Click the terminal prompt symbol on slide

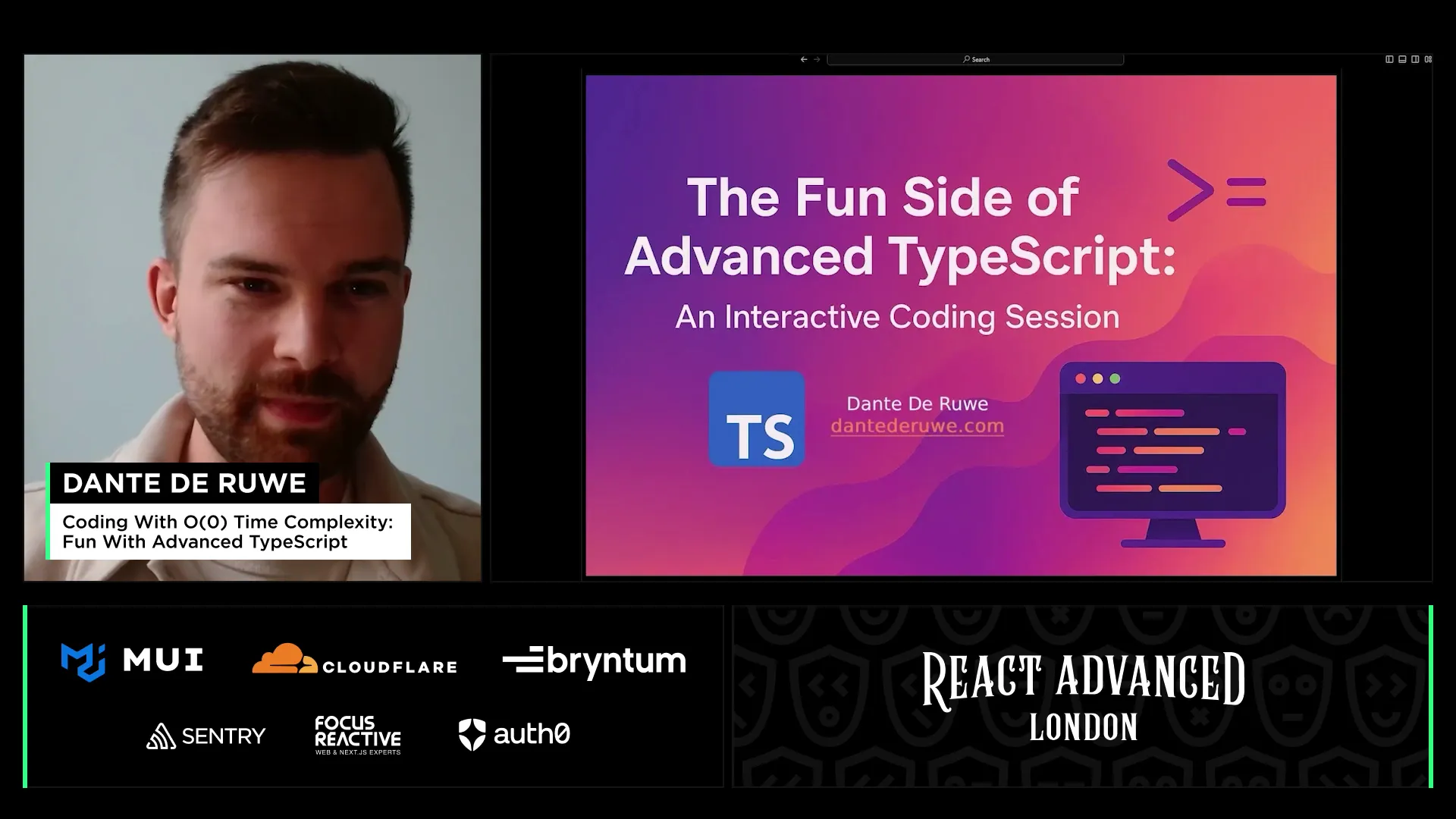tap(1216, 190)
